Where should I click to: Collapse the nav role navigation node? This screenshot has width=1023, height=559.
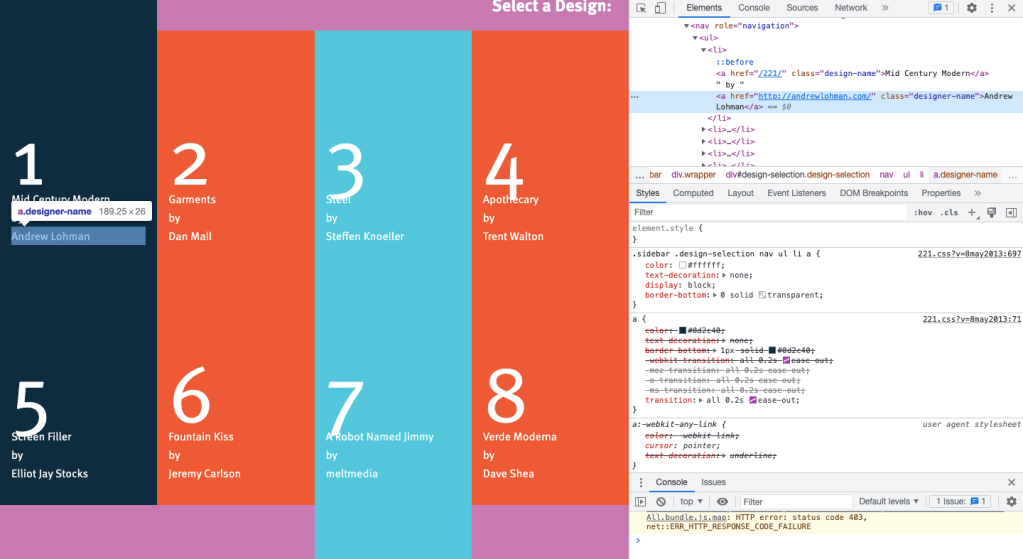(687, 26)
